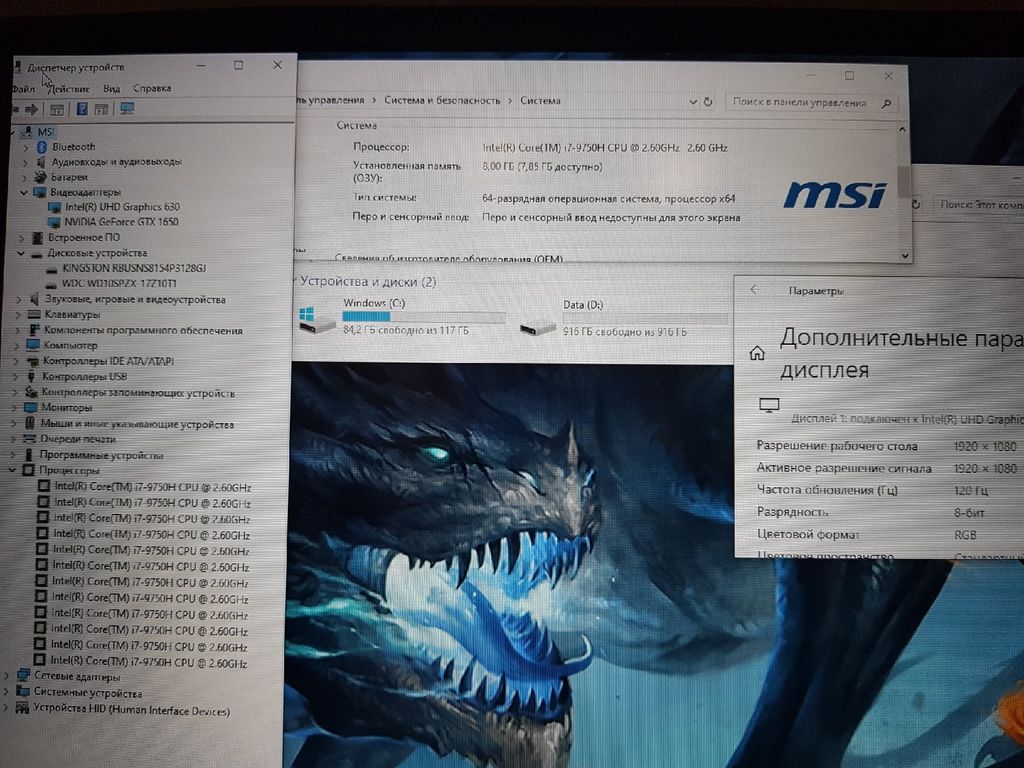Collapse the Процессоры node
Viewport: 1024px width, 768px height.
point(13,470)
